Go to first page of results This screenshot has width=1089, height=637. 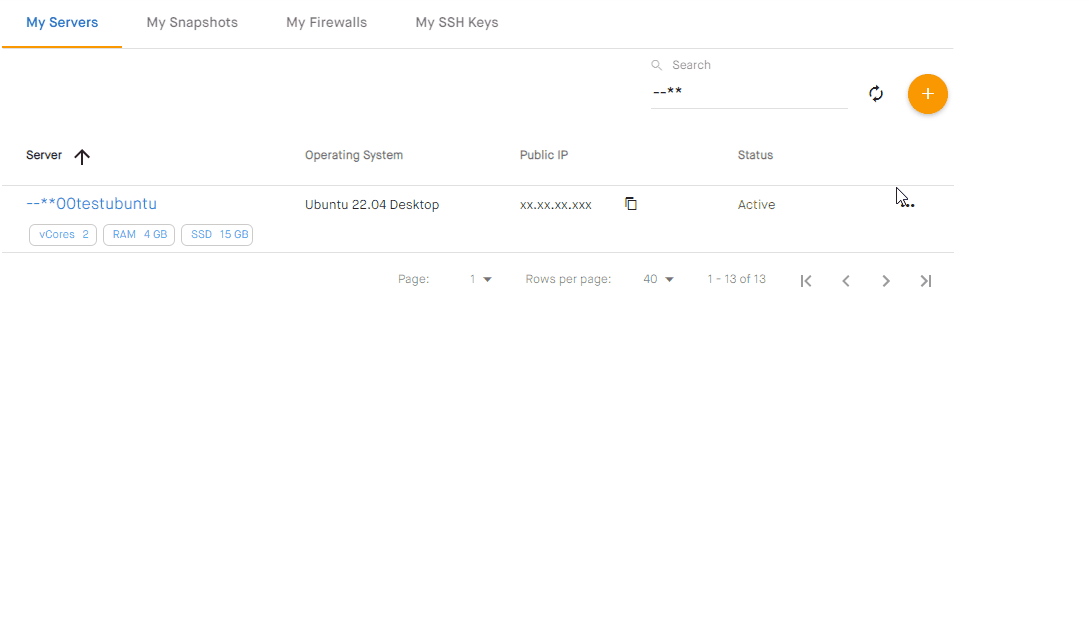[806, 281]
